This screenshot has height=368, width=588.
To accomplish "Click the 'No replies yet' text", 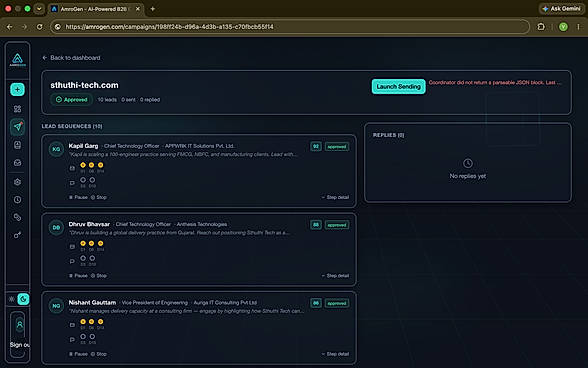I will click(468, 176).
